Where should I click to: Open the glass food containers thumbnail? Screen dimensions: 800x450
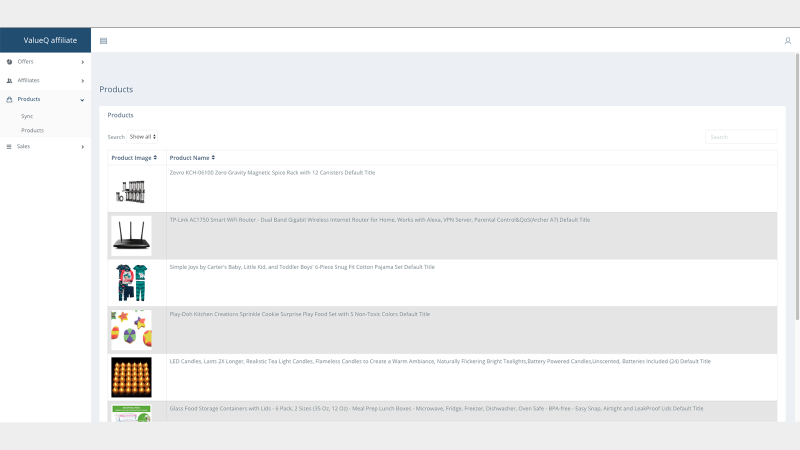tap(131, 413)
